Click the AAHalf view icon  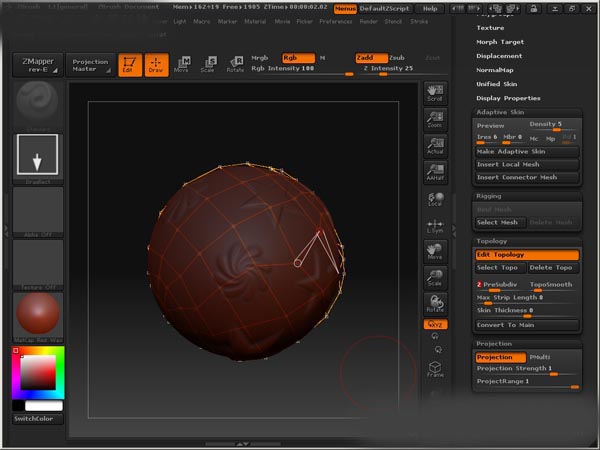(434, 172)
